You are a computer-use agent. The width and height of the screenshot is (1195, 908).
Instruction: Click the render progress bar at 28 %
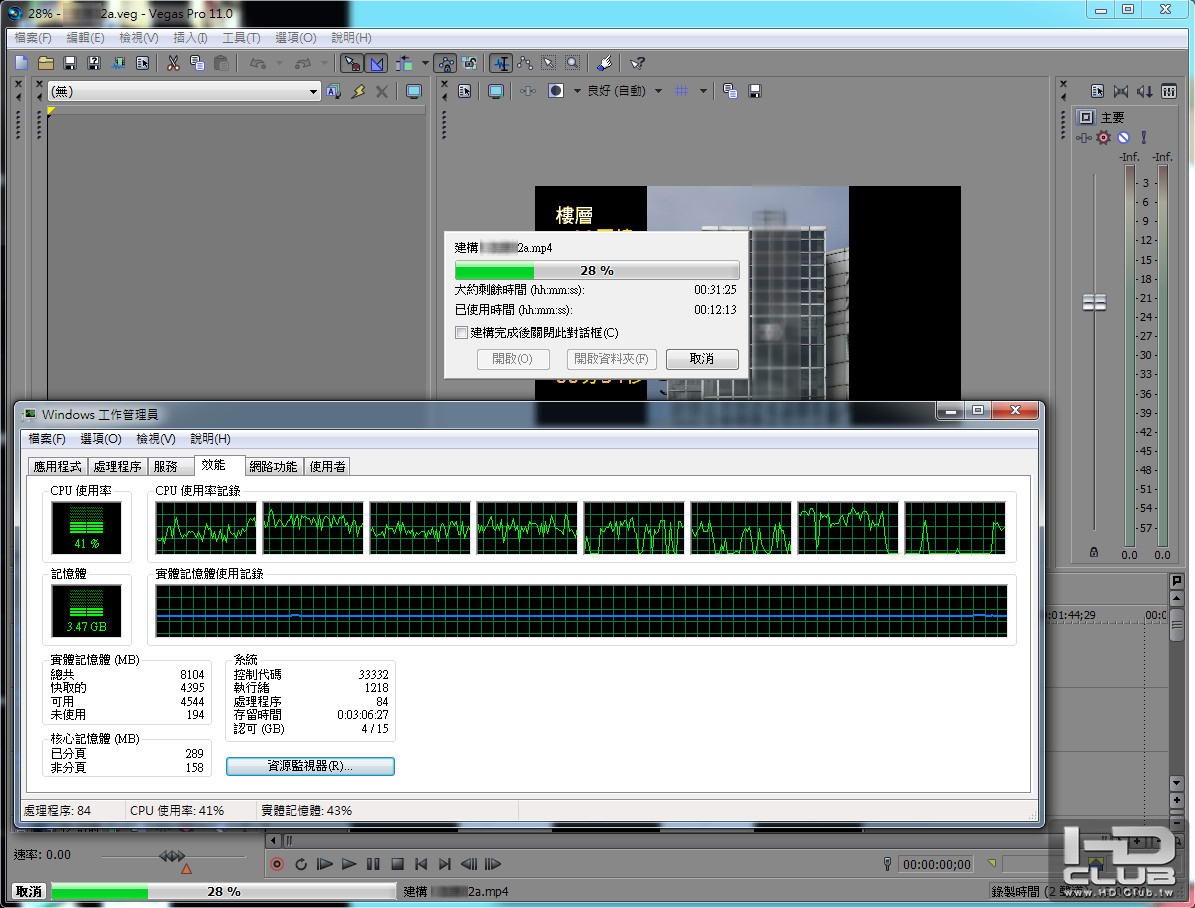point(597,271)
